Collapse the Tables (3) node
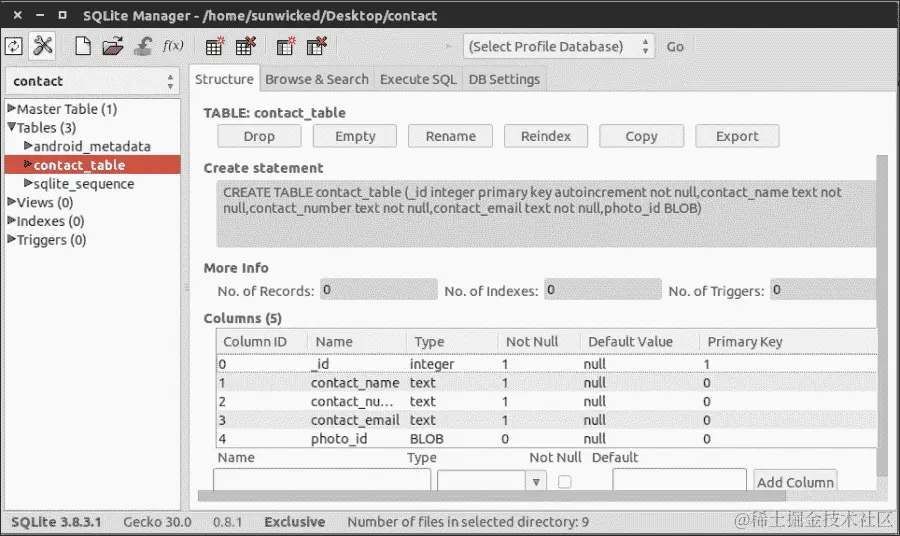The width and height of the screenshot is (900, 536). [x=11, y=127]
